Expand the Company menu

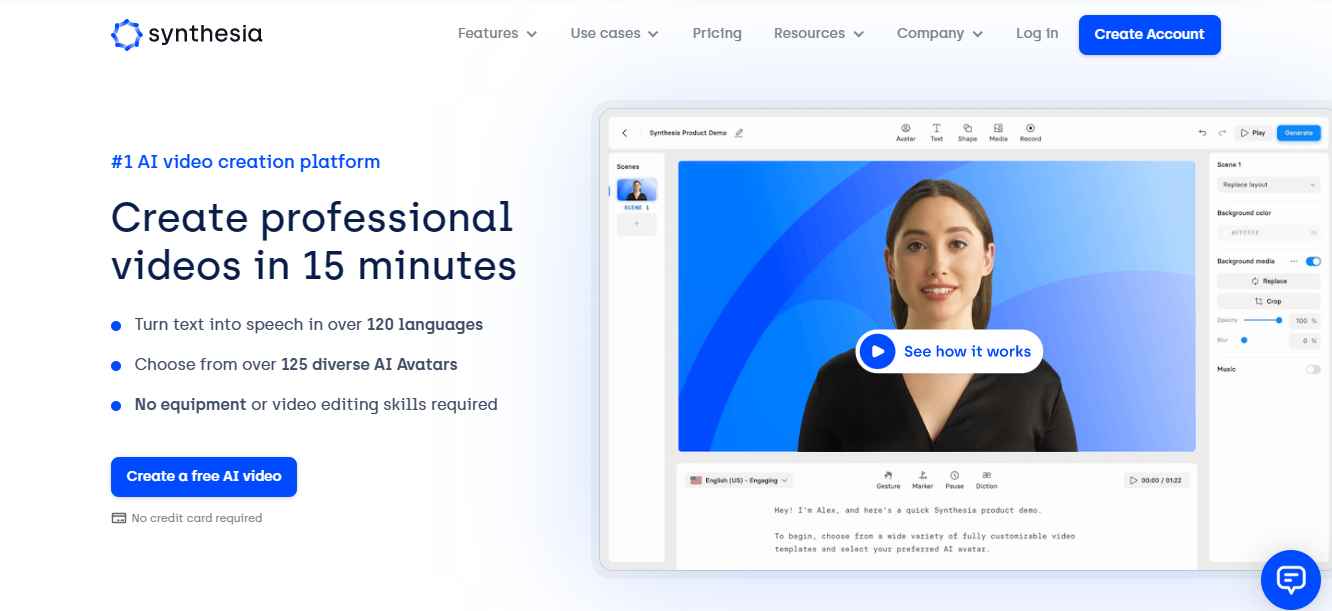[940, 34]
